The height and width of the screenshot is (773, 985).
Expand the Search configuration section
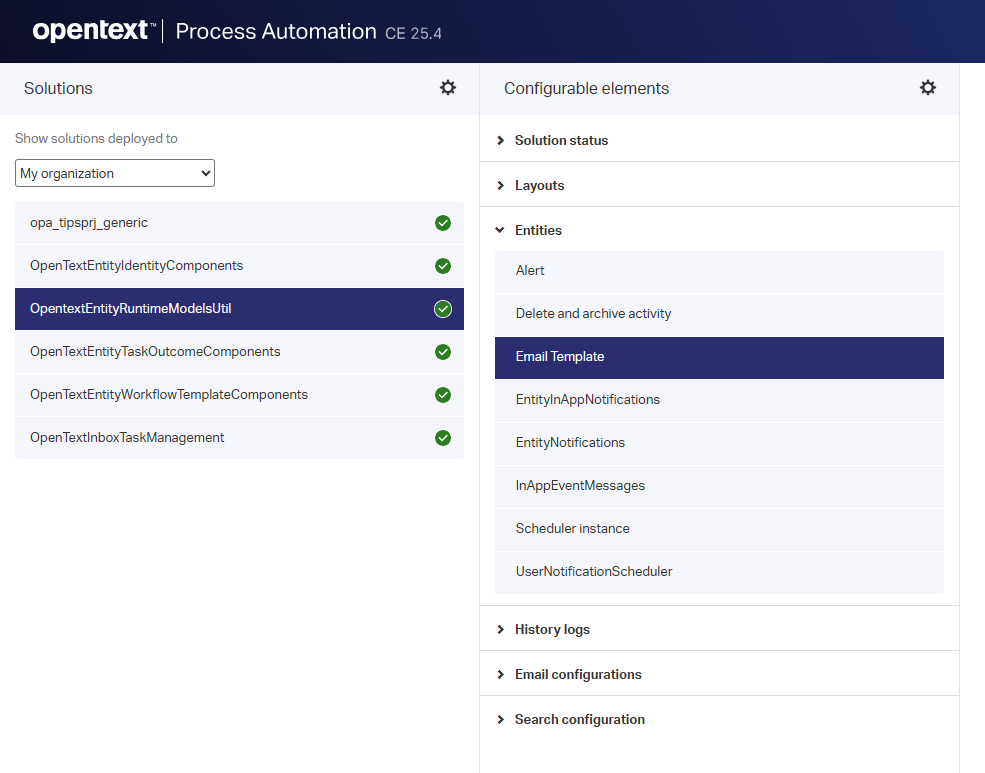(579, 719)
